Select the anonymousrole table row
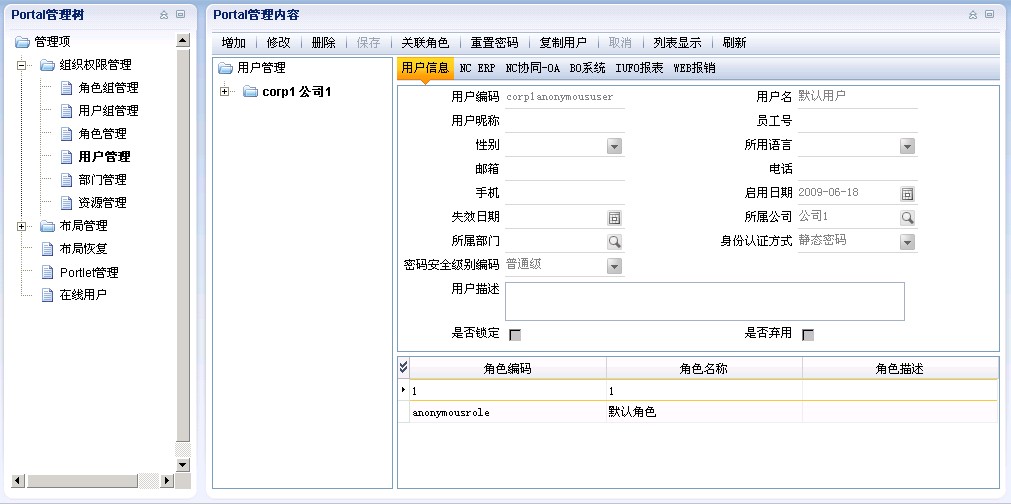The image size is (1011, 504). 698,412
